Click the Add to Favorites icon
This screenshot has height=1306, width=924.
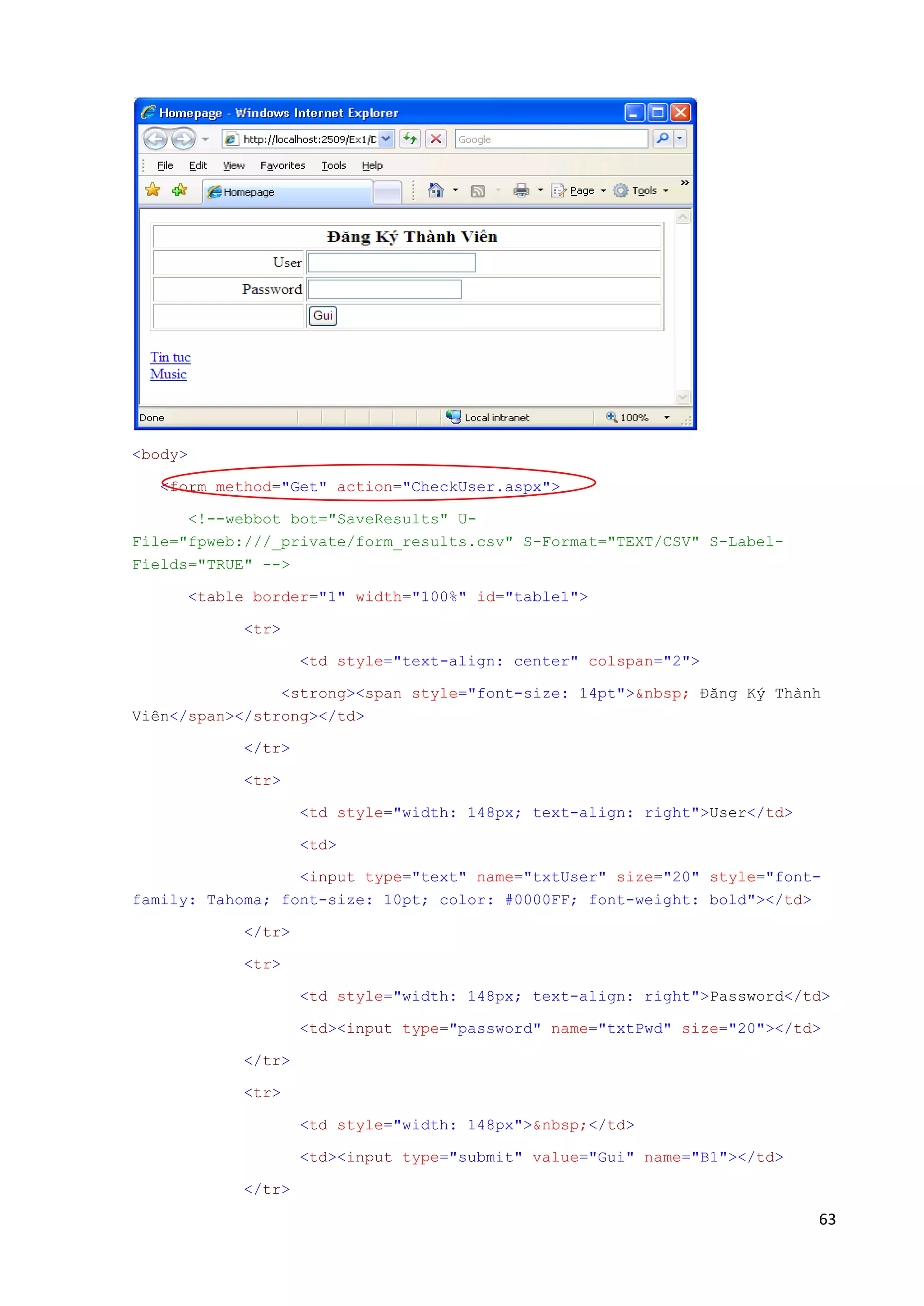[180, 190]
